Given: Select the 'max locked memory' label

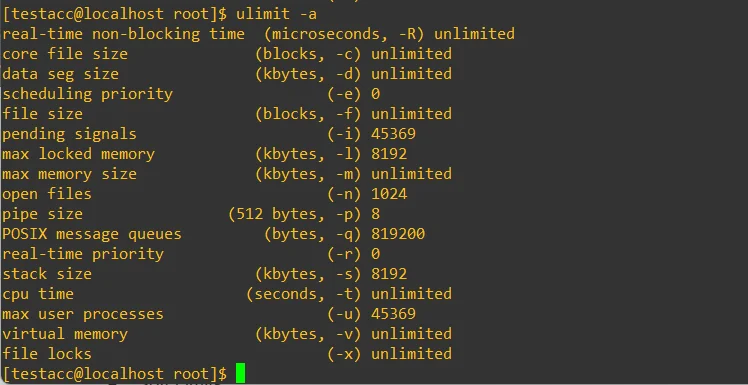Looking at the screenshot, I should [78, 154].
